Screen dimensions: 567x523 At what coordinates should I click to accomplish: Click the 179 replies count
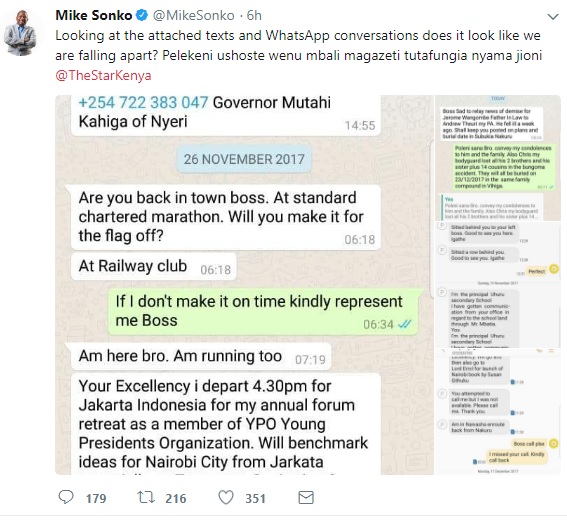point(96,498)
